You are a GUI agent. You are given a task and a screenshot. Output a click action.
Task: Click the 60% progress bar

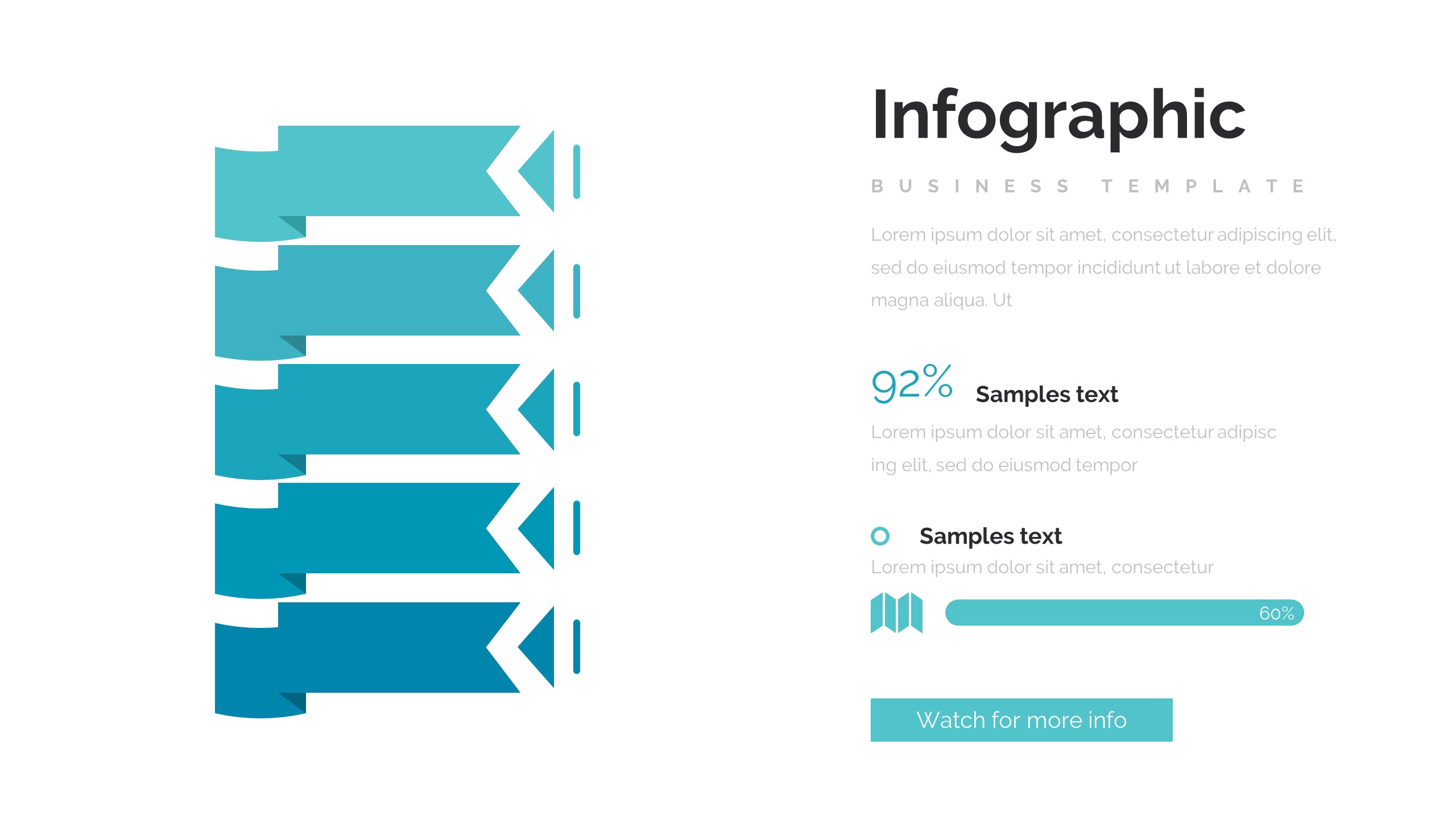[1124, 613]
